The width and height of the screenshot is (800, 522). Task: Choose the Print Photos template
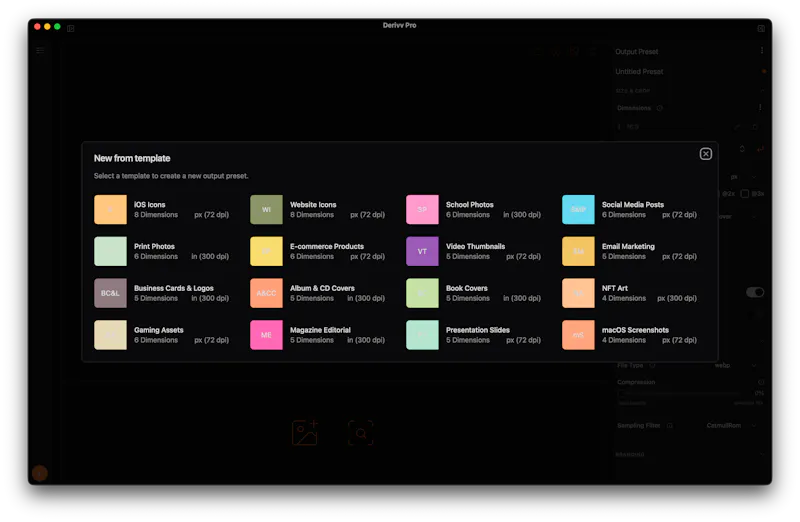162,251
